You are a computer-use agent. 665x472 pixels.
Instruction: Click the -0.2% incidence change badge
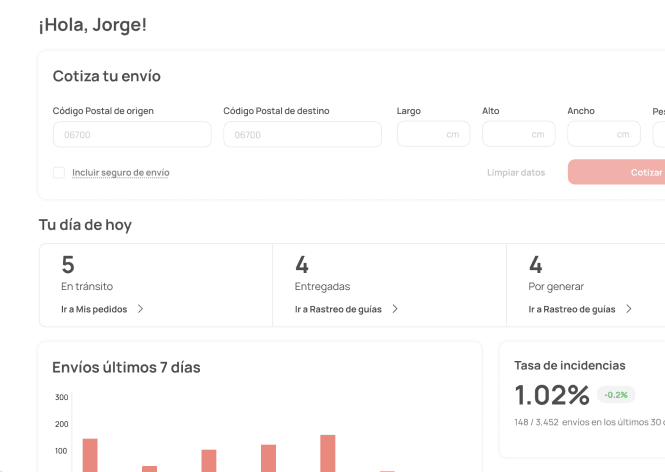pyautogui.click(x=616, y=395)
